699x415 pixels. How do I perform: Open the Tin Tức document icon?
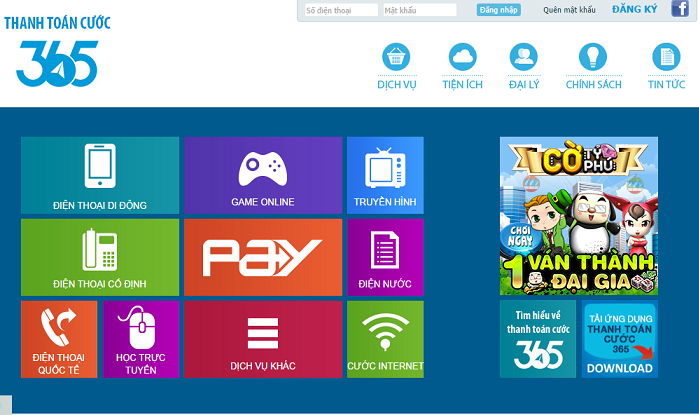pos(666,57)
